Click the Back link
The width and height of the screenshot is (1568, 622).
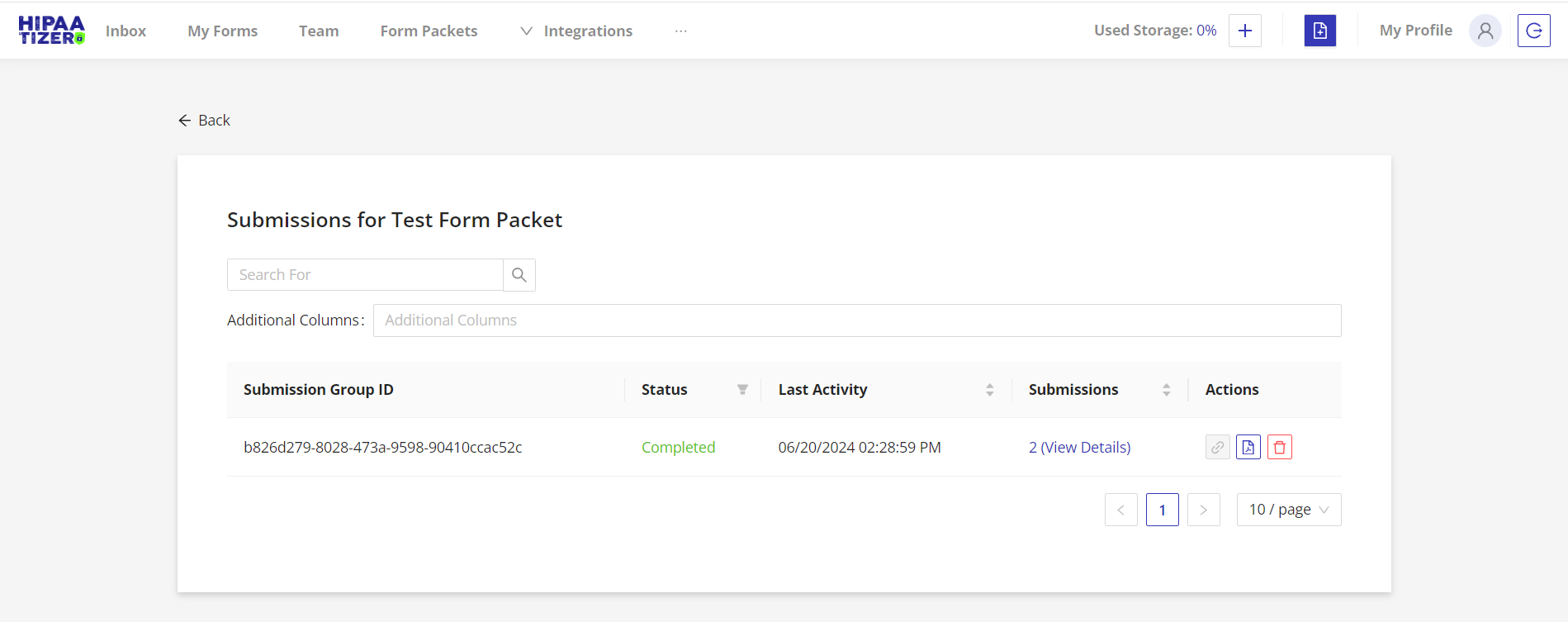pos(204,121)
